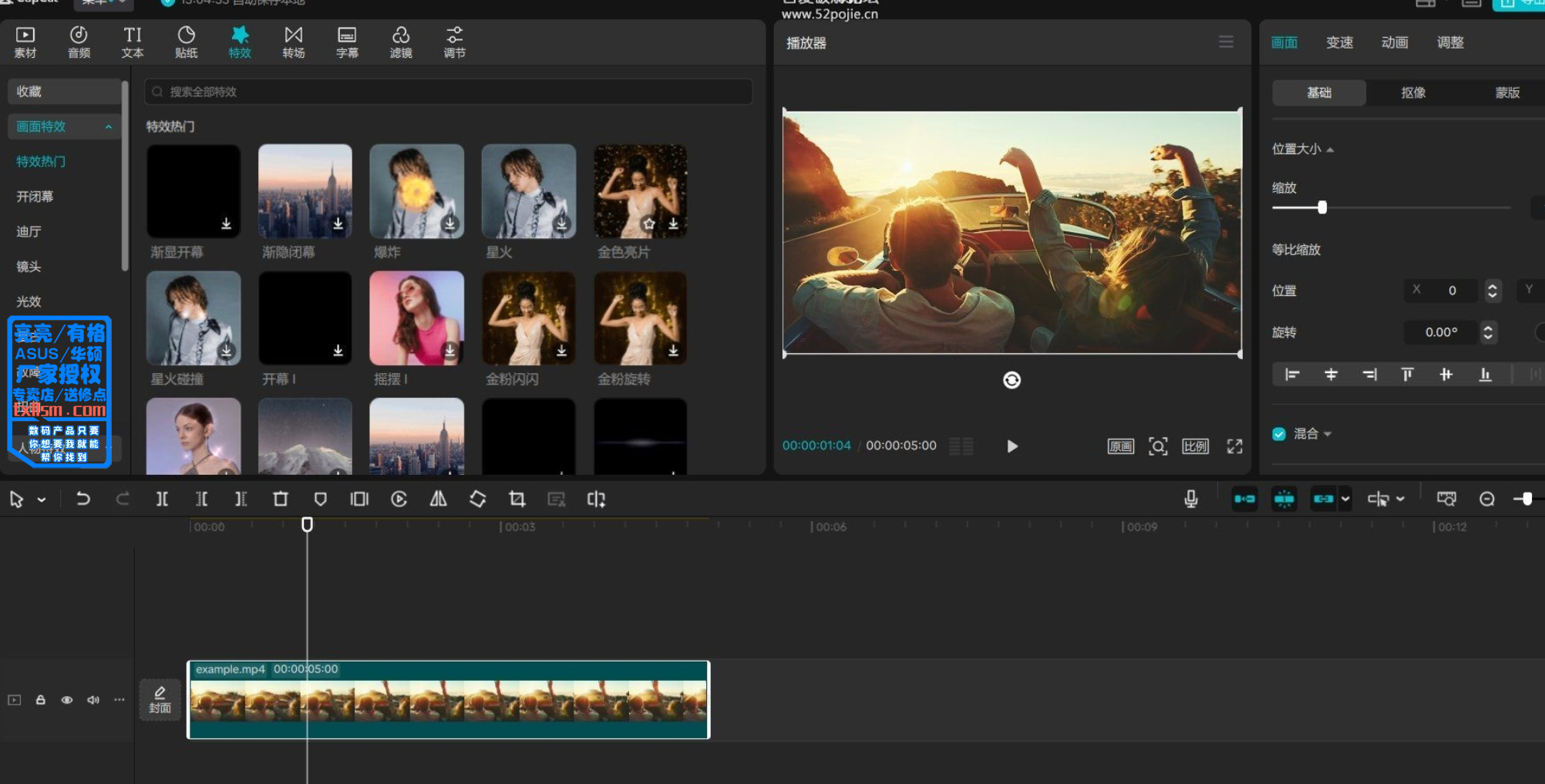The image size is (1545, 784).
Task: Enter fullscreen preview
Action: [x=1234, y=446]
